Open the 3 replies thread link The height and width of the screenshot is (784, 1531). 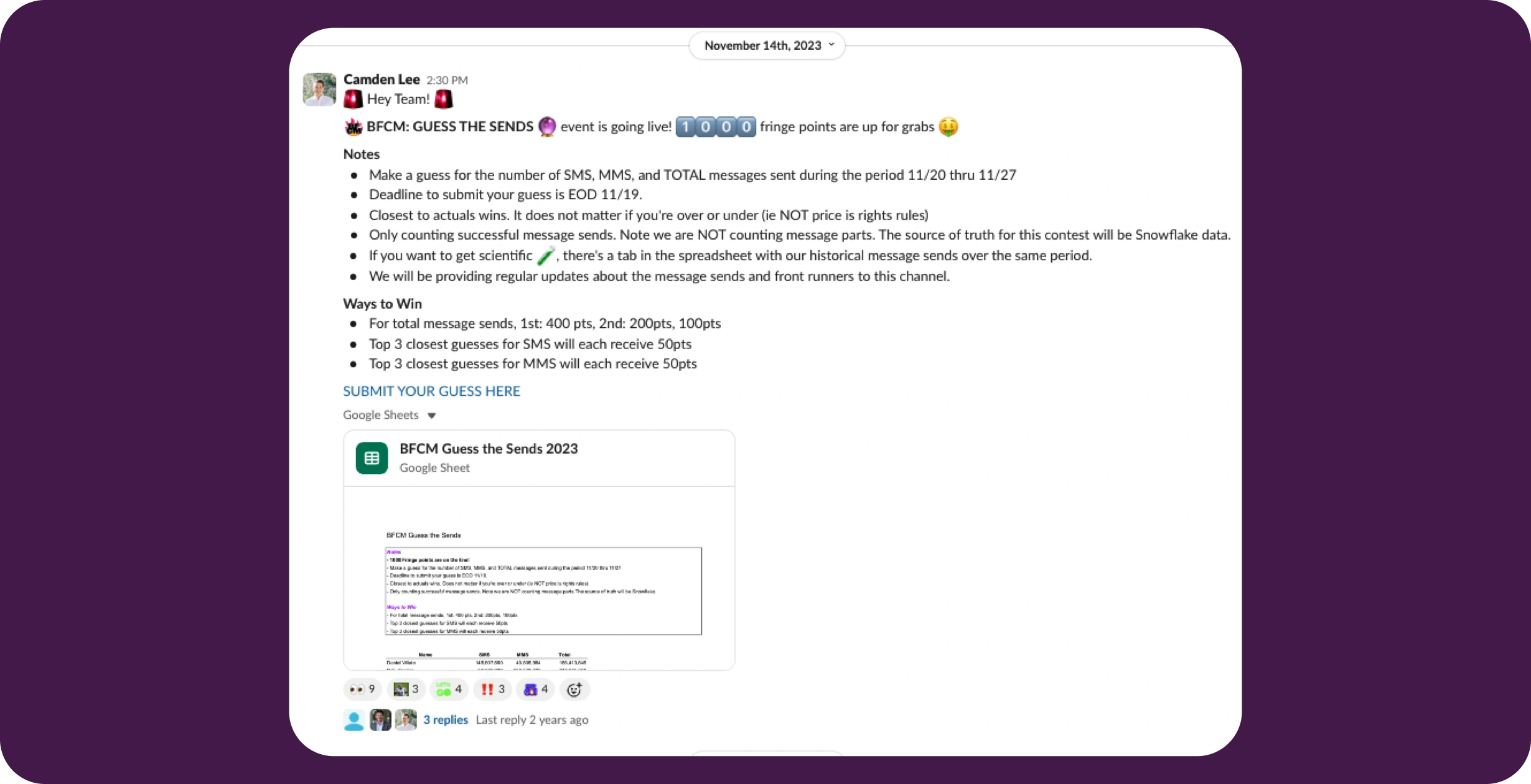[446, 720]
